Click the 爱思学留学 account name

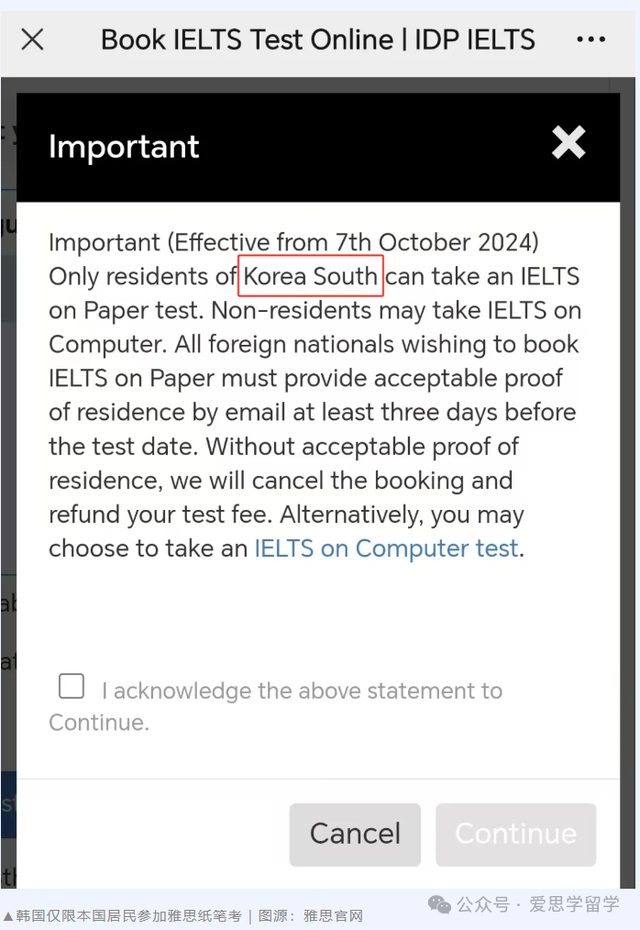pos(574,904)
